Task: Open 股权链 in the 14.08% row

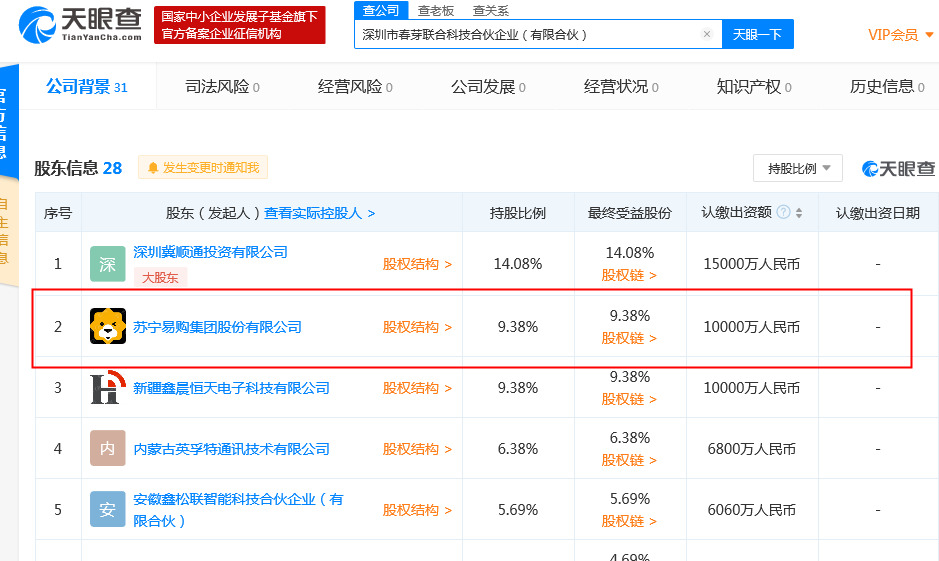Action: pyautogui.click(x=629, y=275)
